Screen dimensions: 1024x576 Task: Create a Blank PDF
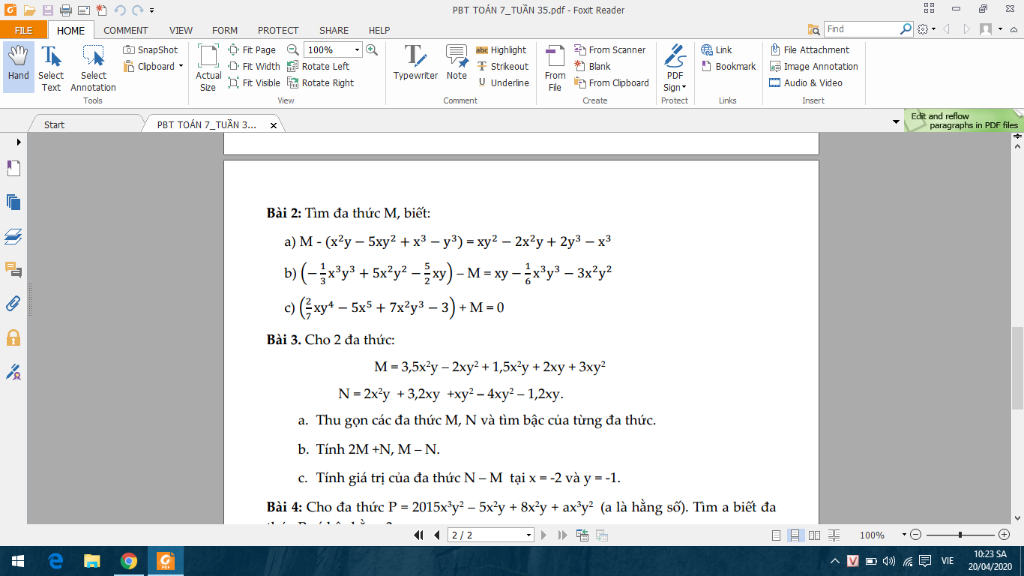coord(592,66)
